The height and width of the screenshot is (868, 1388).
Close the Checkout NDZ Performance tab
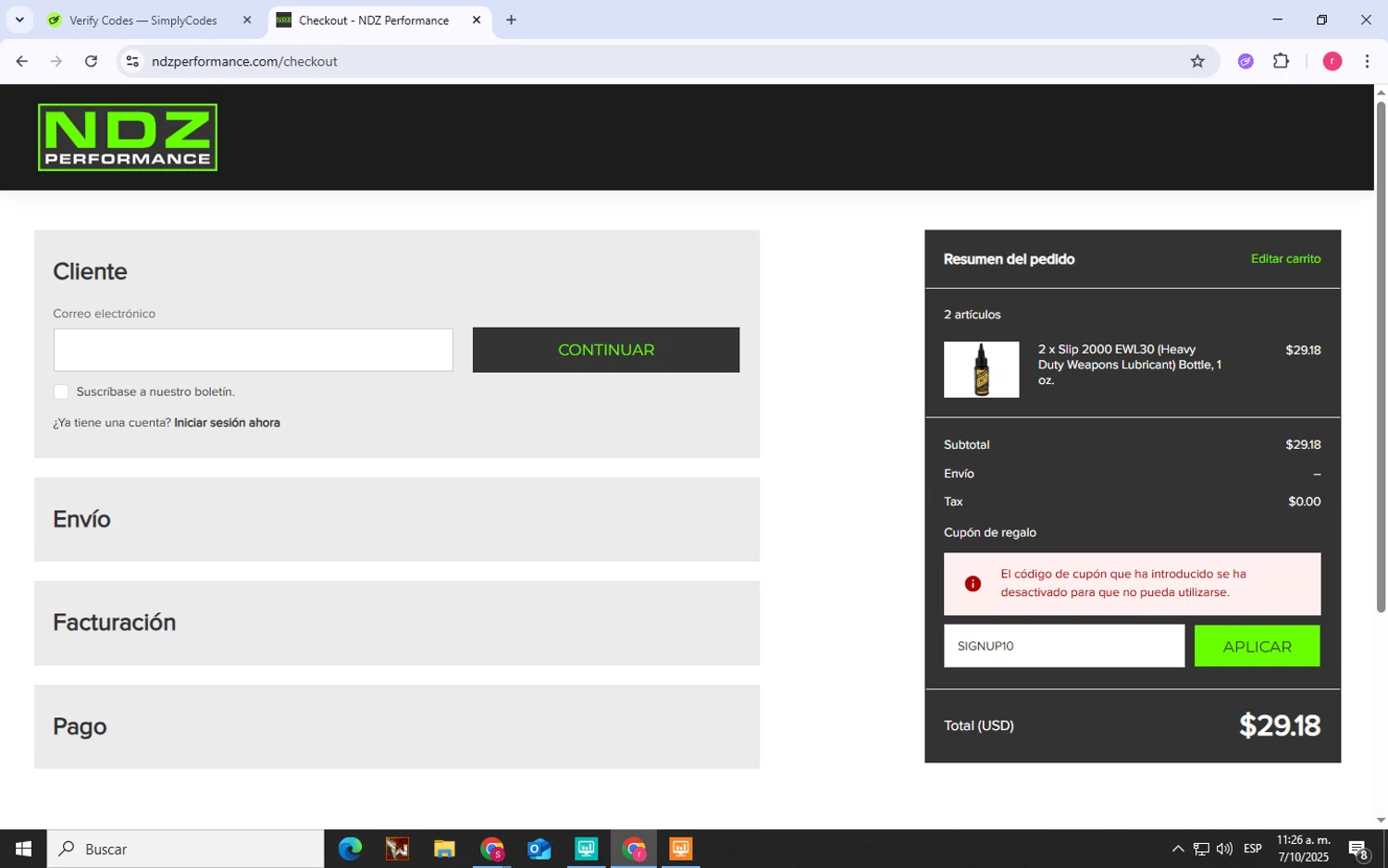(x=477, y=19)
